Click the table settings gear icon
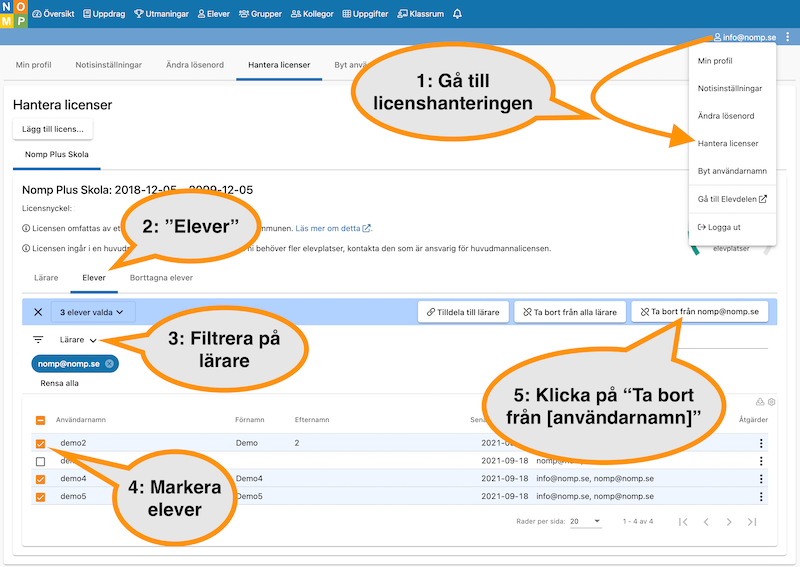The width and height of the screenshot is (800, 567). [771, 402]
